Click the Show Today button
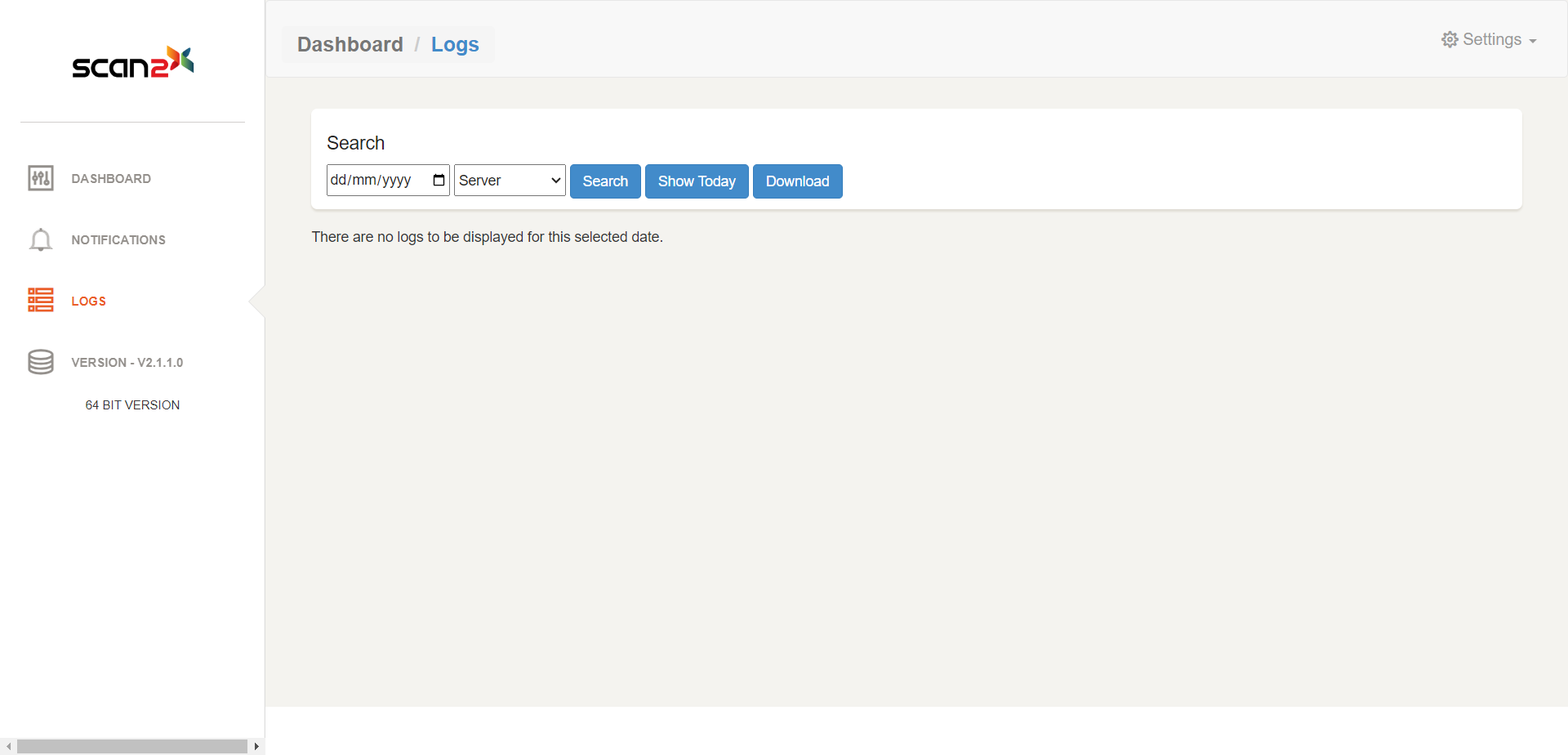1568x755 pixels. coord(697,181)
